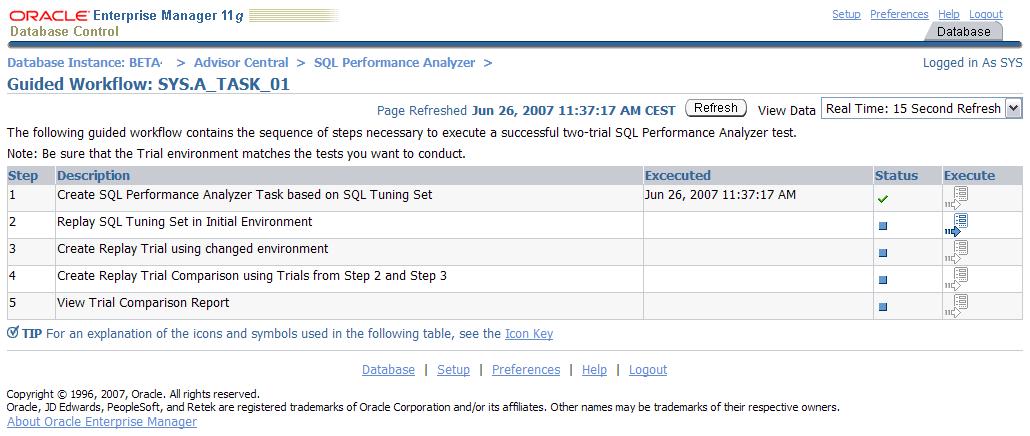This screenshot has width=1030, height=436.
Task: Click Logout link in the top header
Action: click(985, 14)
